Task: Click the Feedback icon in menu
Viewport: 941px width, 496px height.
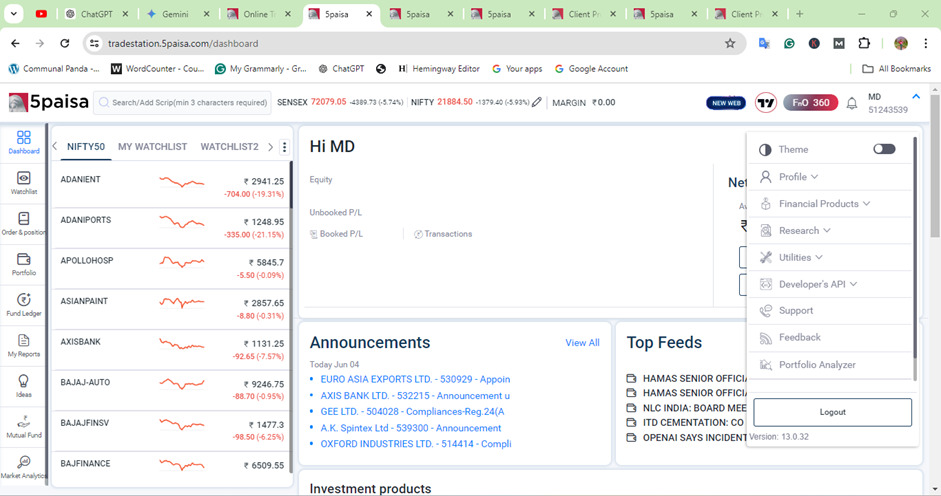Action: (x=766, y=337)
